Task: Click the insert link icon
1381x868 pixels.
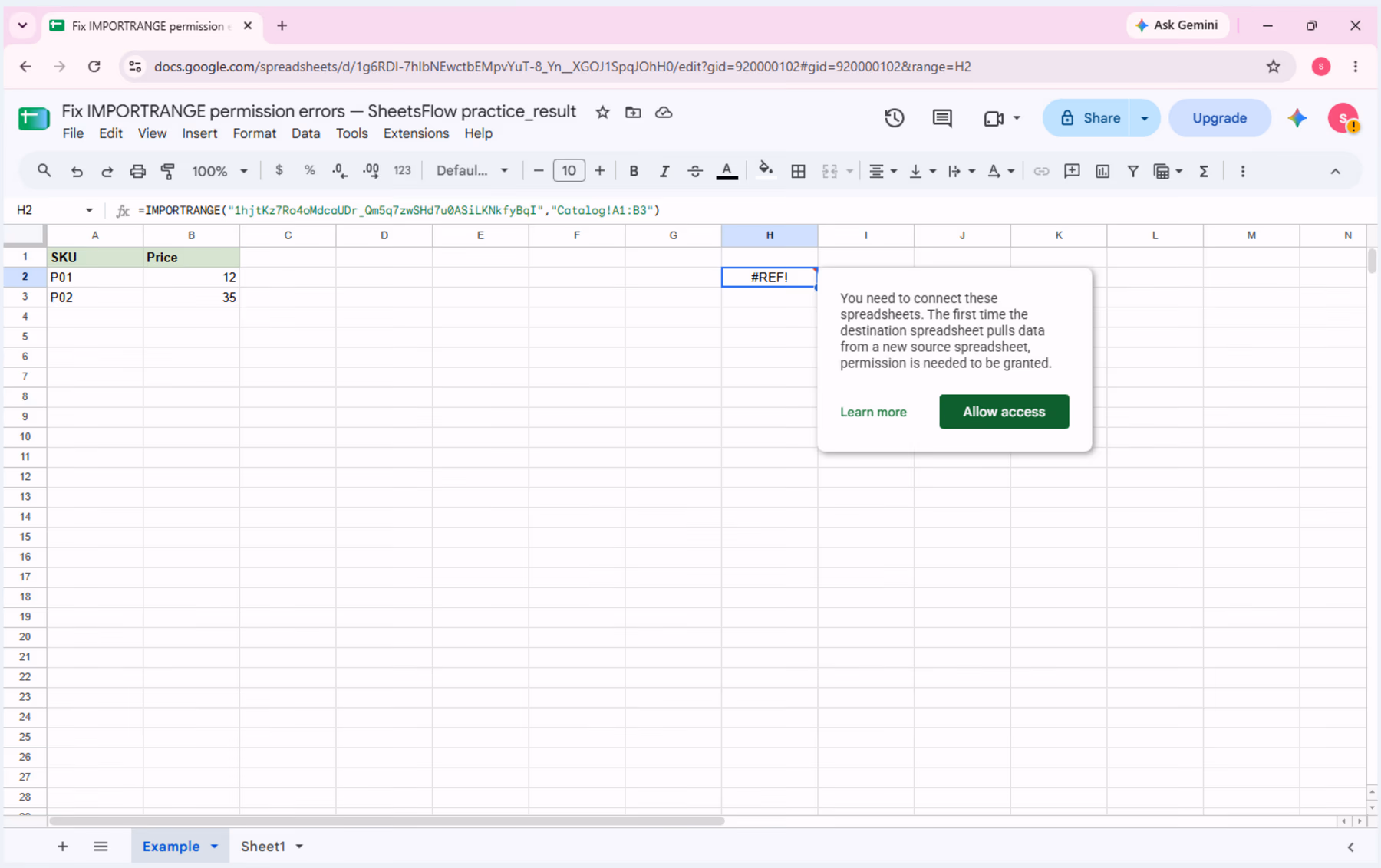Action: pyautogui.click(x=1041, y=171)
